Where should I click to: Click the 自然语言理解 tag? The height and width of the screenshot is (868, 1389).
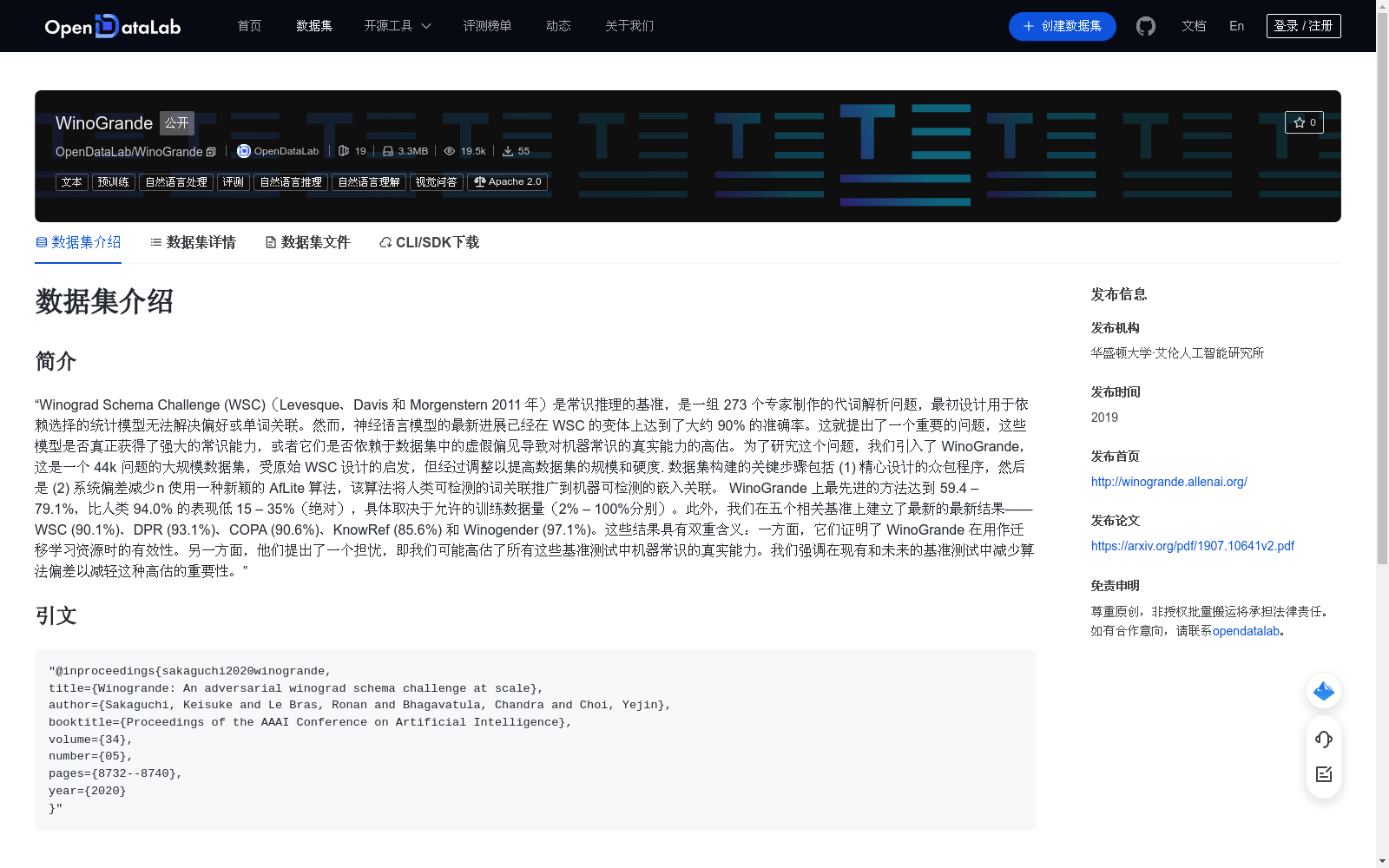pyautogui.click(x=369, y=182)
